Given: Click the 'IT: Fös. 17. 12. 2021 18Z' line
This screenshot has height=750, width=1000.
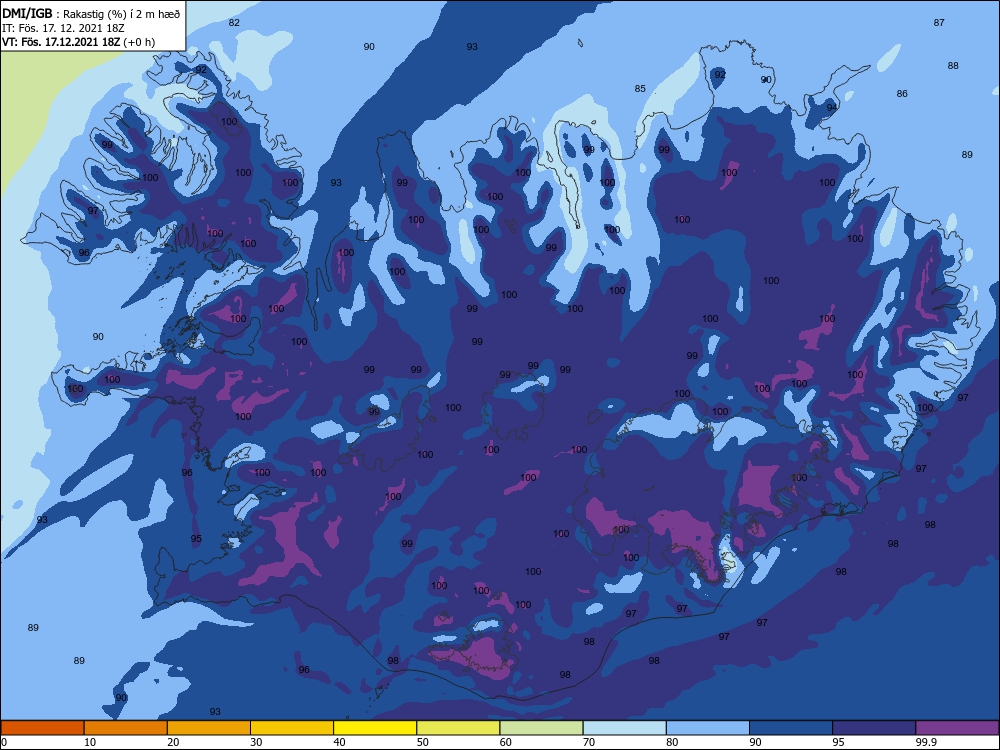Looking at the screenshot, I should pyautogui.click(x=63, y=28).
